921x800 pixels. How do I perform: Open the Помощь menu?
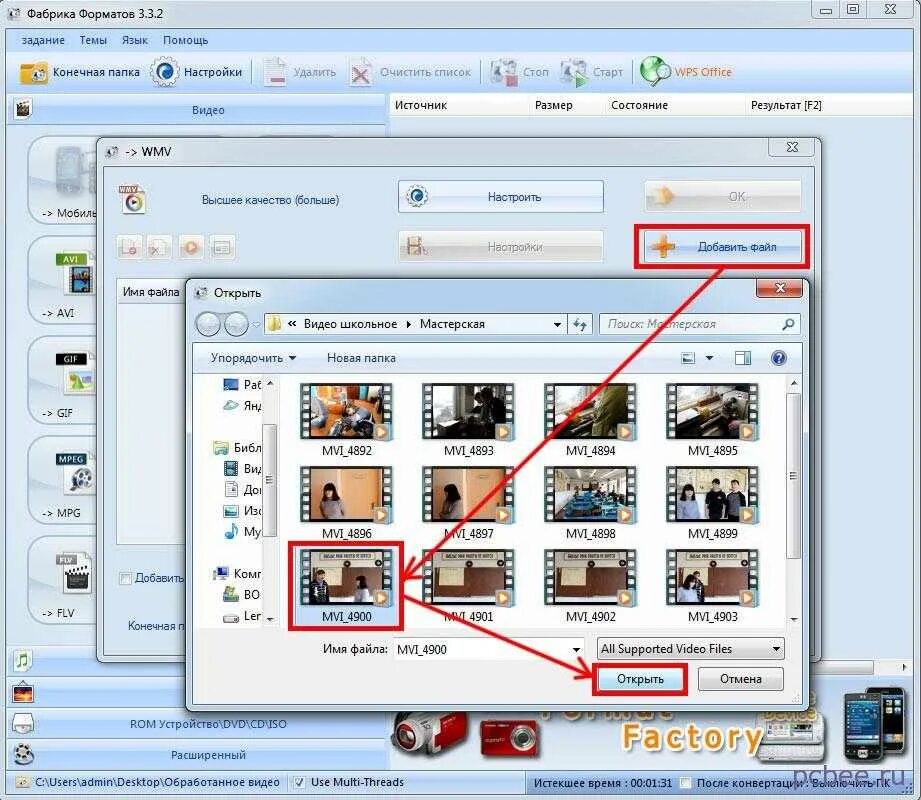[x=186, y=41]
